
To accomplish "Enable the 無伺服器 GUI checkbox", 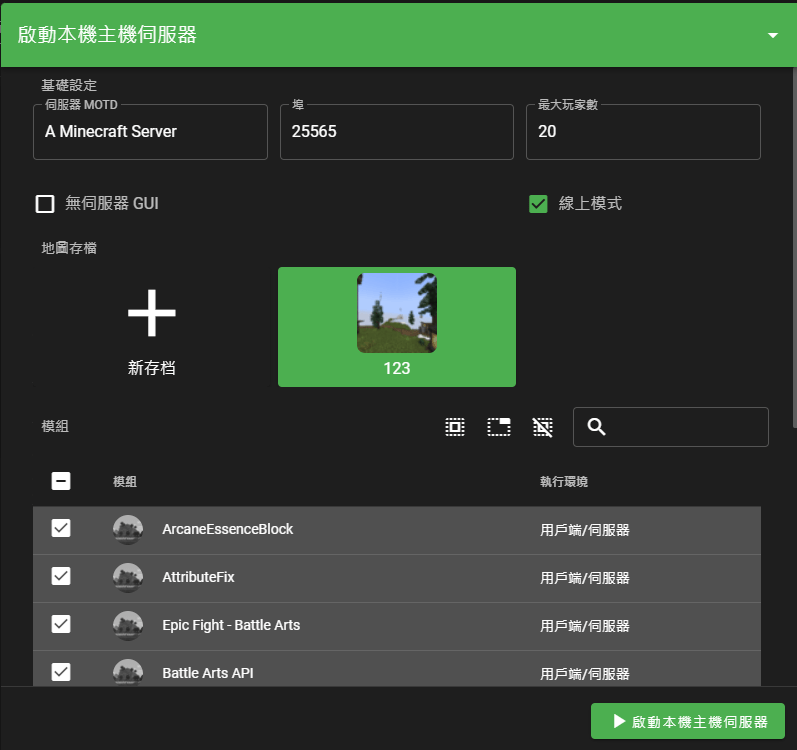I will coord(45,204).
